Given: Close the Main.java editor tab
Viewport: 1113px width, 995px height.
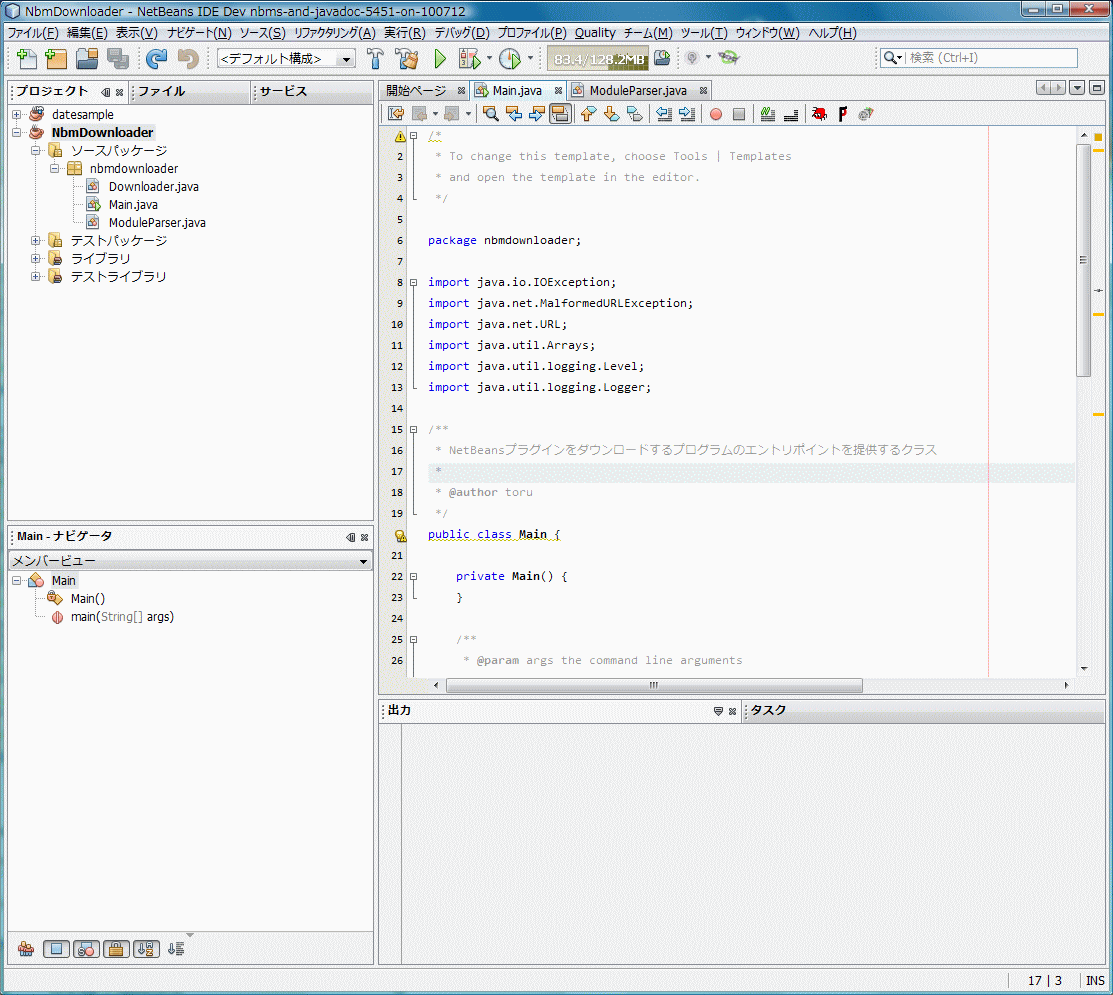Looking at the screenshot, I should [x=559, y=91].
